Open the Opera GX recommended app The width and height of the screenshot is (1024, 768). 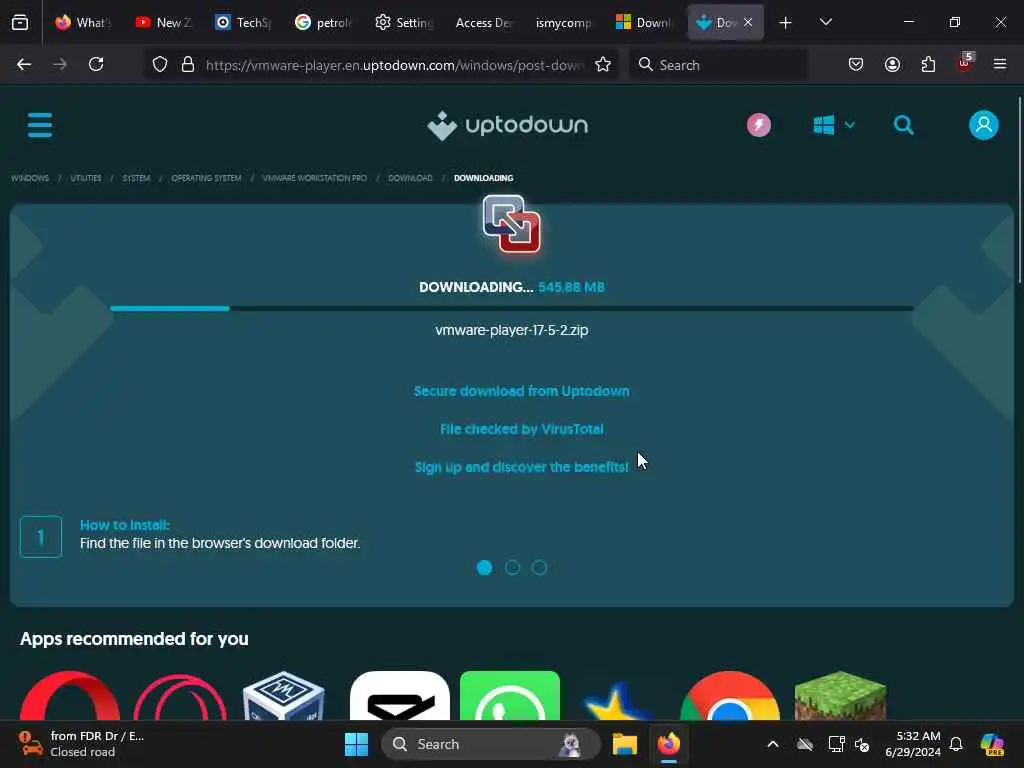click(x=180, y=695)
